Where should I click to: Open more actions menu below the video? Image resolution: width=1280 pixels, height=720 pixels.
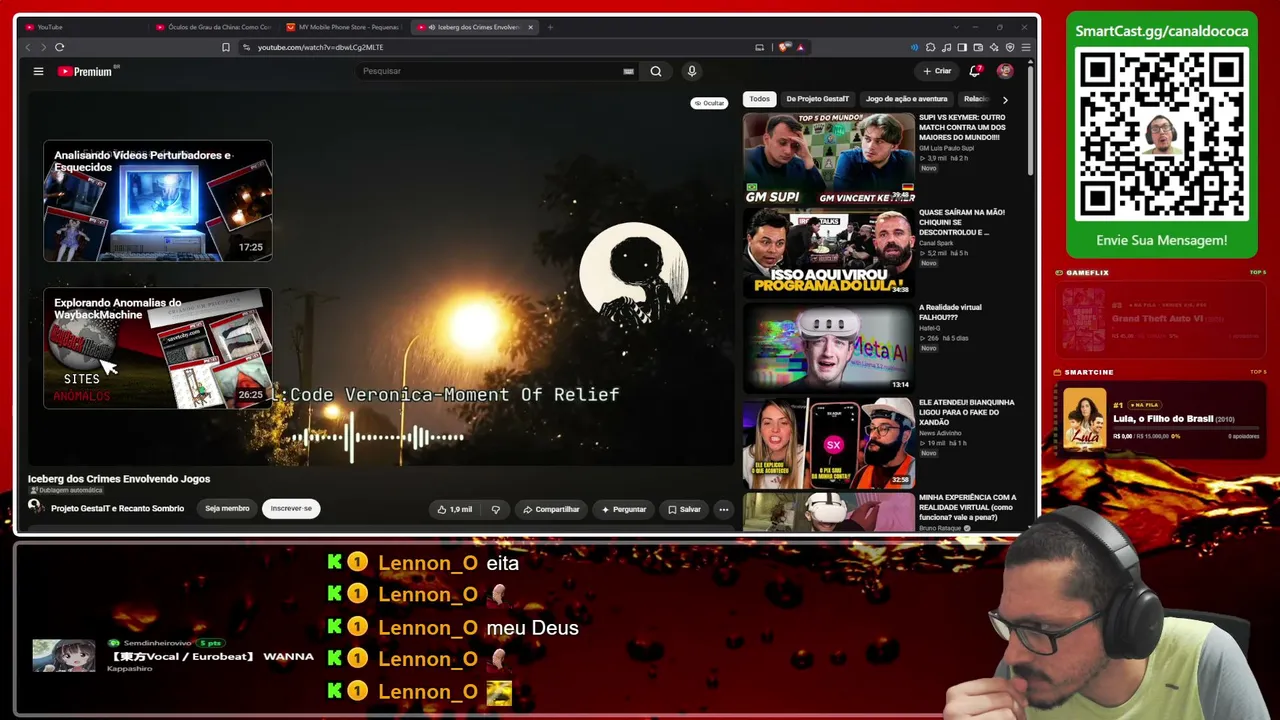[724, 509]
